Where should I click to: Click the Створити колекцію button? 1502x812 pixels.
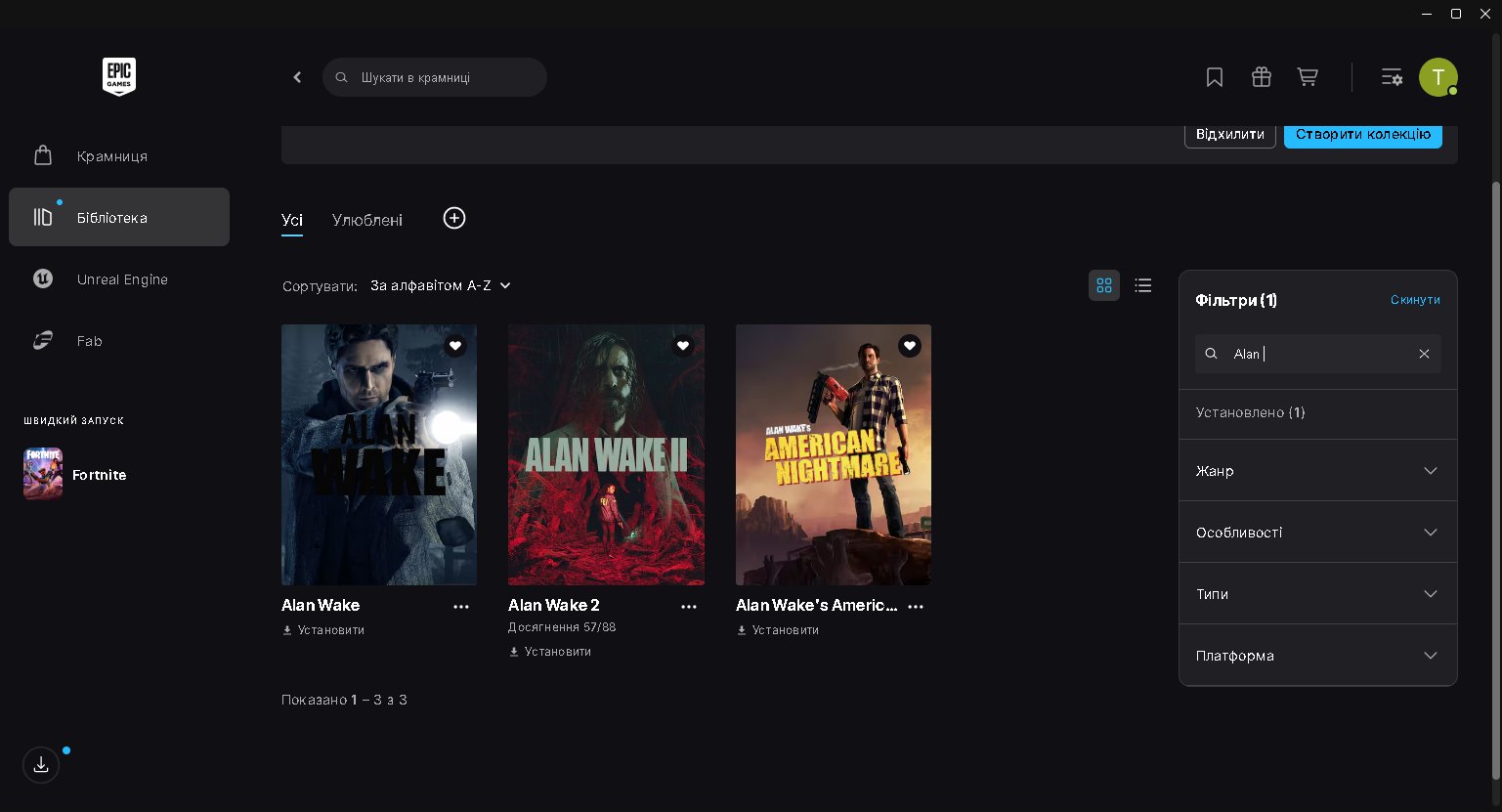point(1363,135)
